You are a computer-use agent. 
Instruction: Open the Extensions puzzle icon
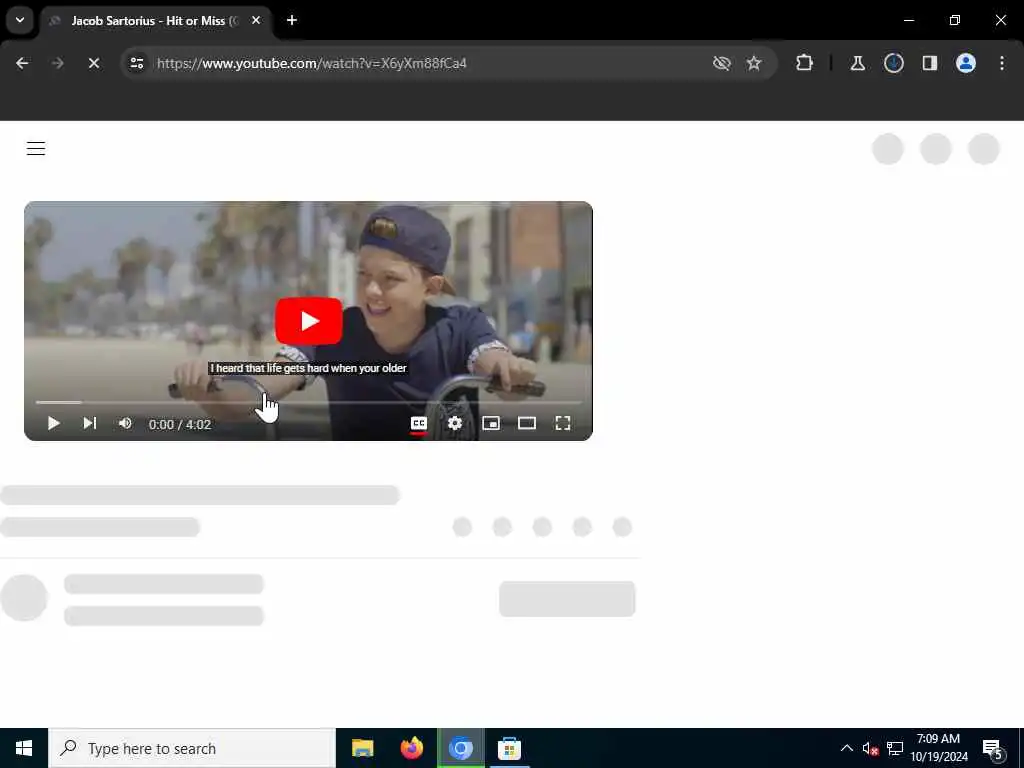805,63
